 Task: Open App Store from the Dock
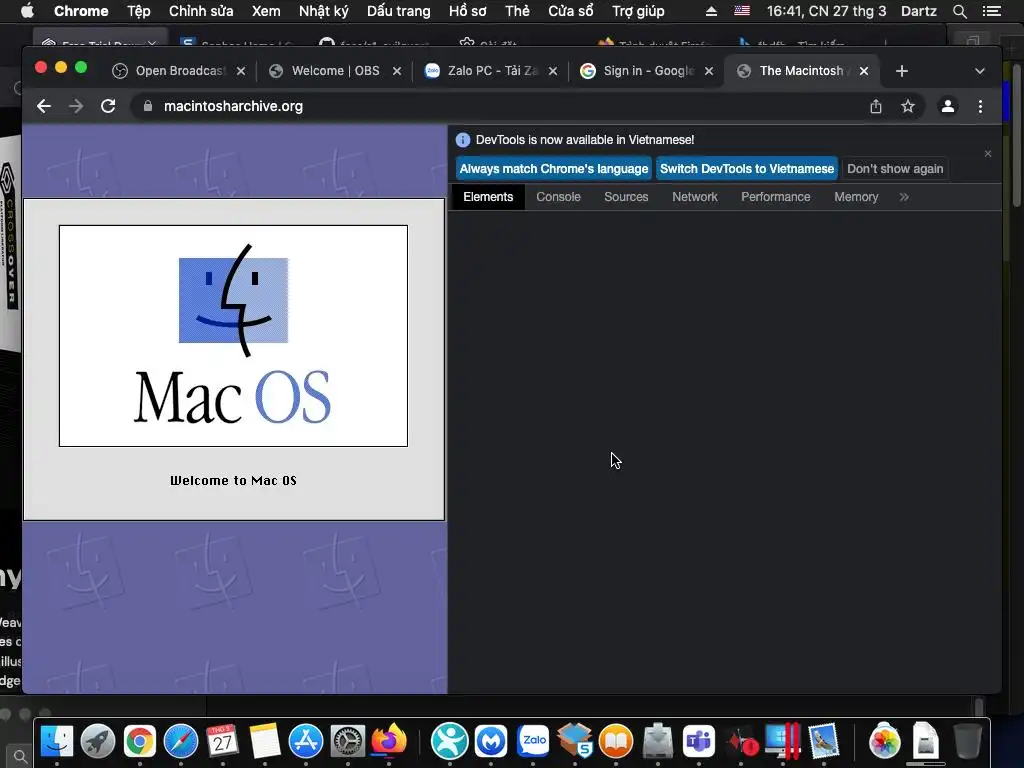point(306,741)
